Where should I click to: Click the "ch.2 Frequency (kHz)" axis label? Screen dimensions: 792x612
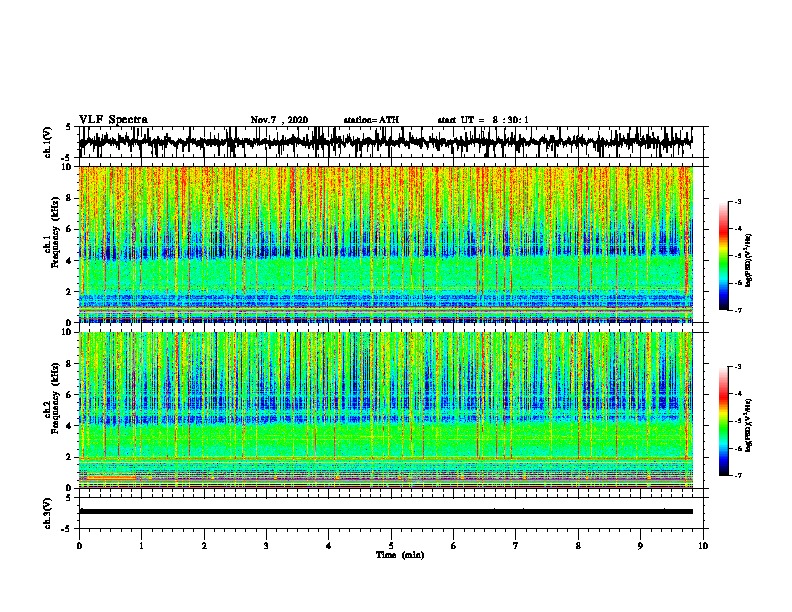click(52, 398)
